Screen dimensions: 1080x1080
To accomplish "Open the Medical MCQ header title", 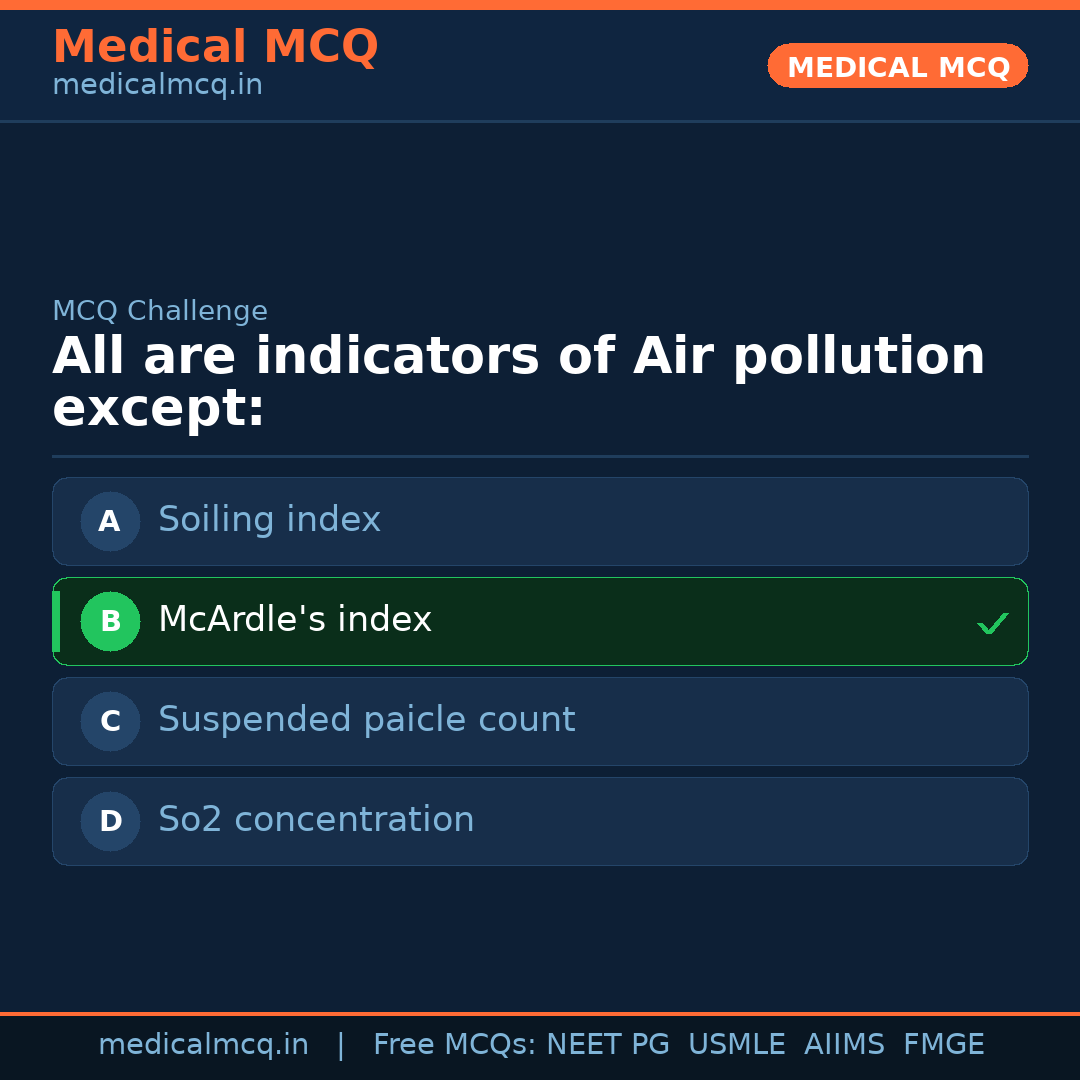I will tap(215, 47).
